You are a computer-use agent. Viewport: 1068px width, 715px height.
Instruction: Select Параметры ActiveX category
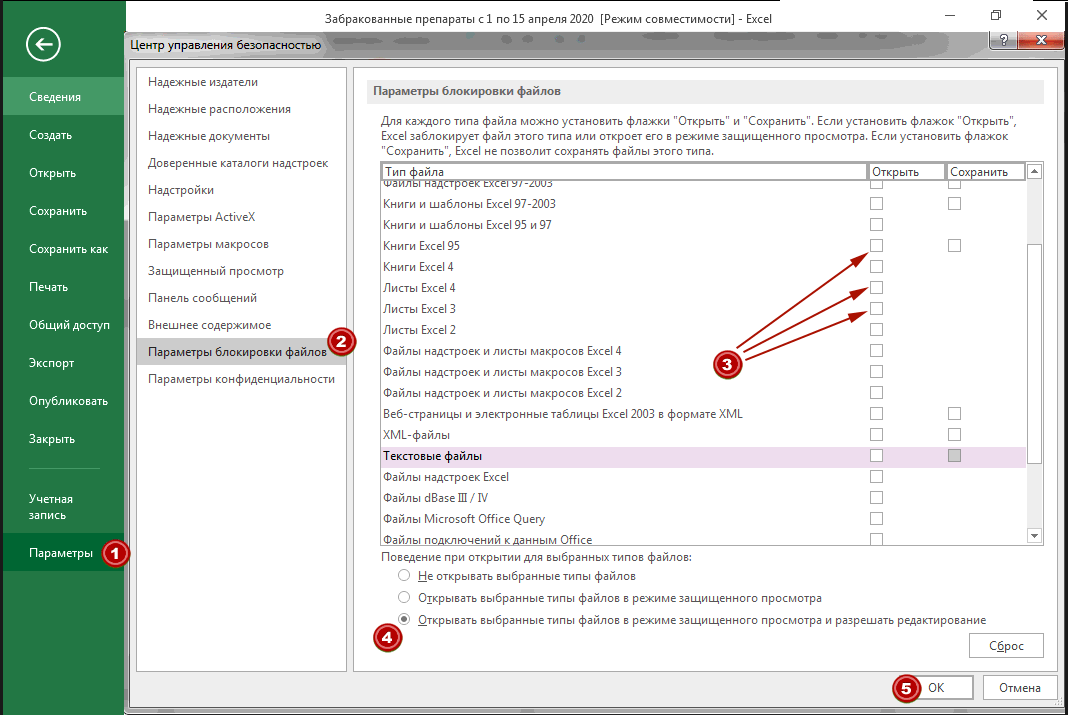click(241, 217)
